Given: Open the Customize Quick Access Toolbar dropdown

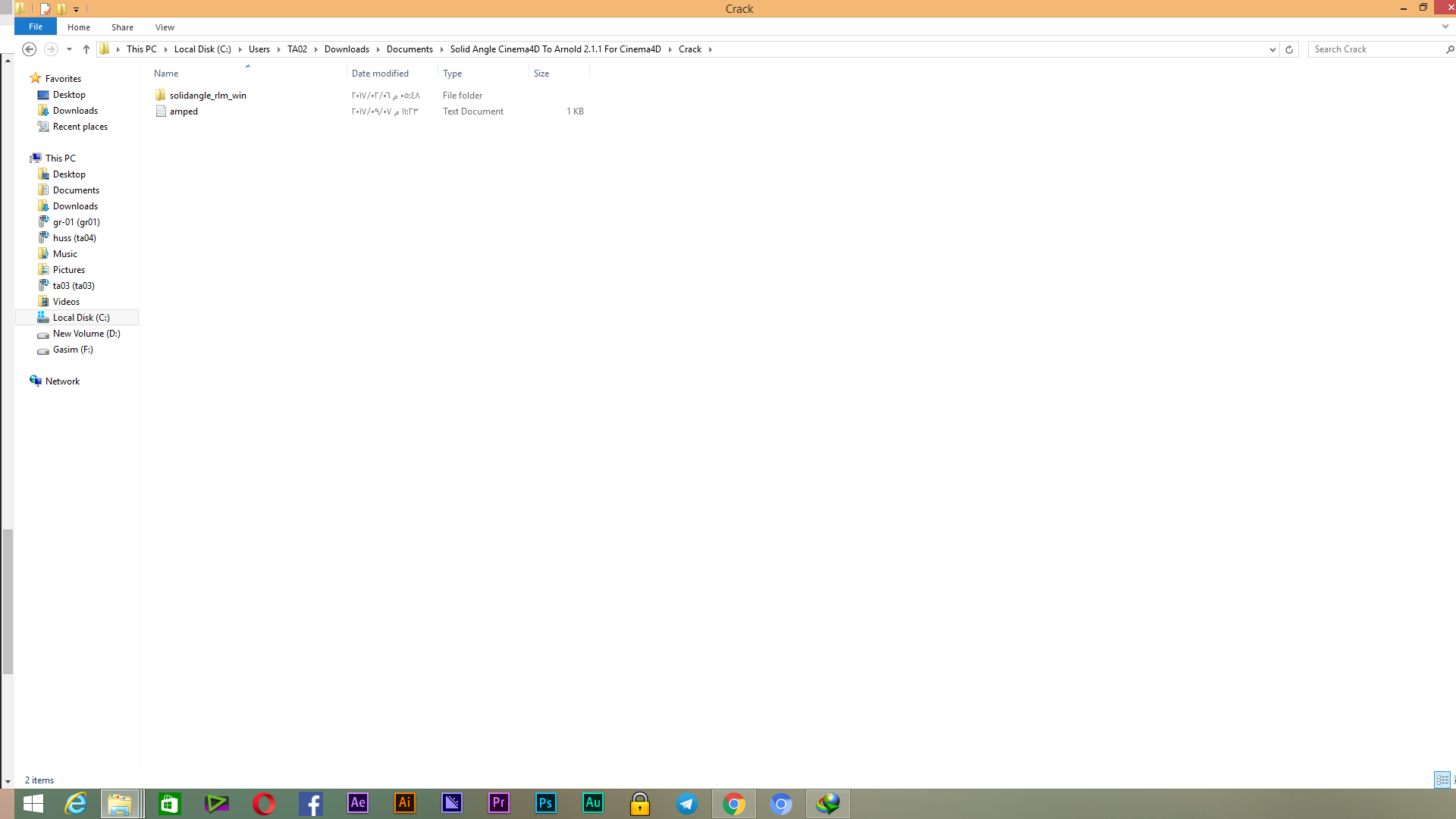Looking at the screenshot, I should coord(76,9).
